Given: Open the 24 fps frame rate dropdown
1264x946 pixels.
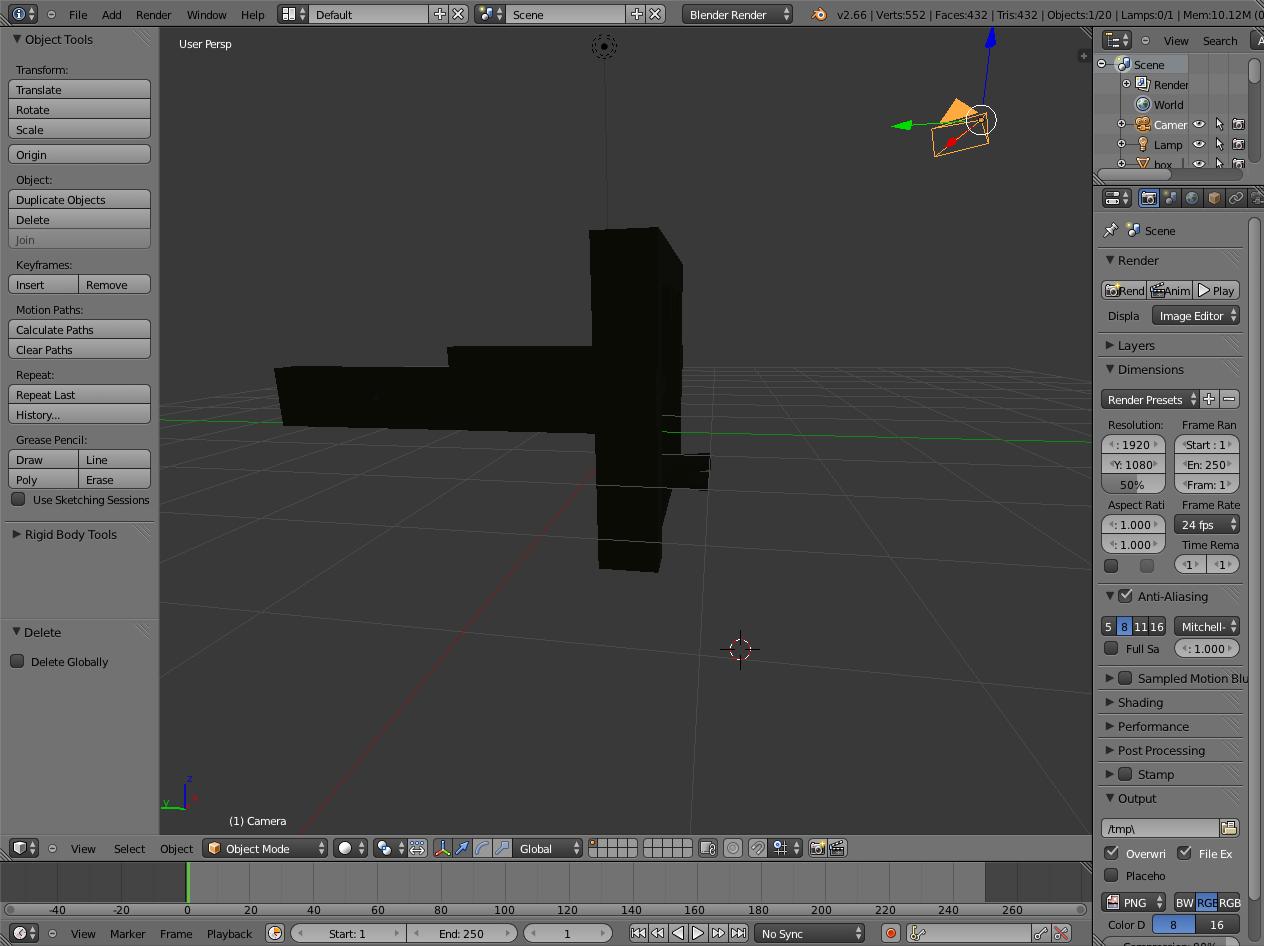Looking at the screenshot, I should click(1207, 524).
